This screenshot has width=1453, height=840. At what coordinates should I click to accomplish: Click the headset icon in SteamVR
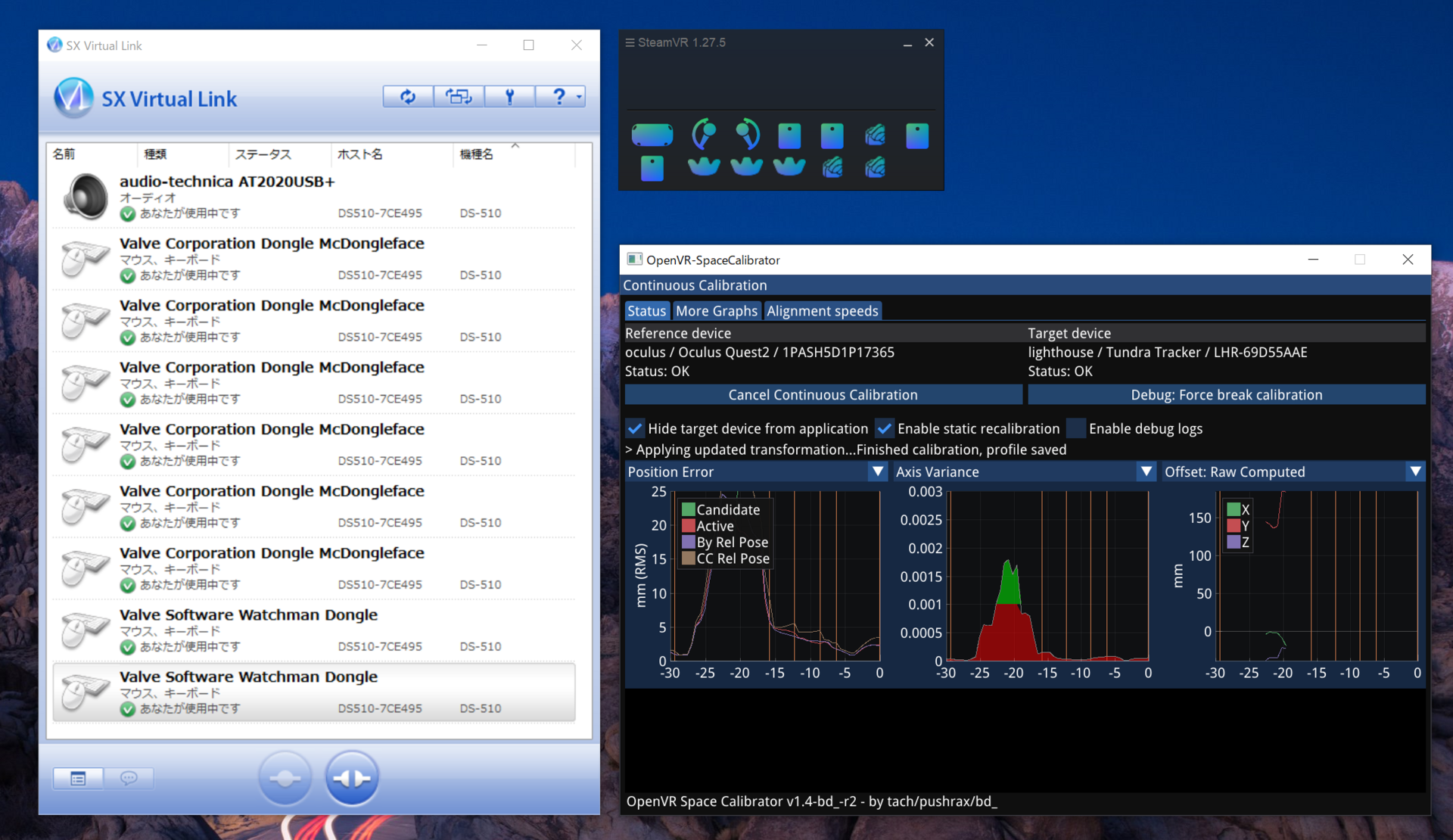[652, 135]
